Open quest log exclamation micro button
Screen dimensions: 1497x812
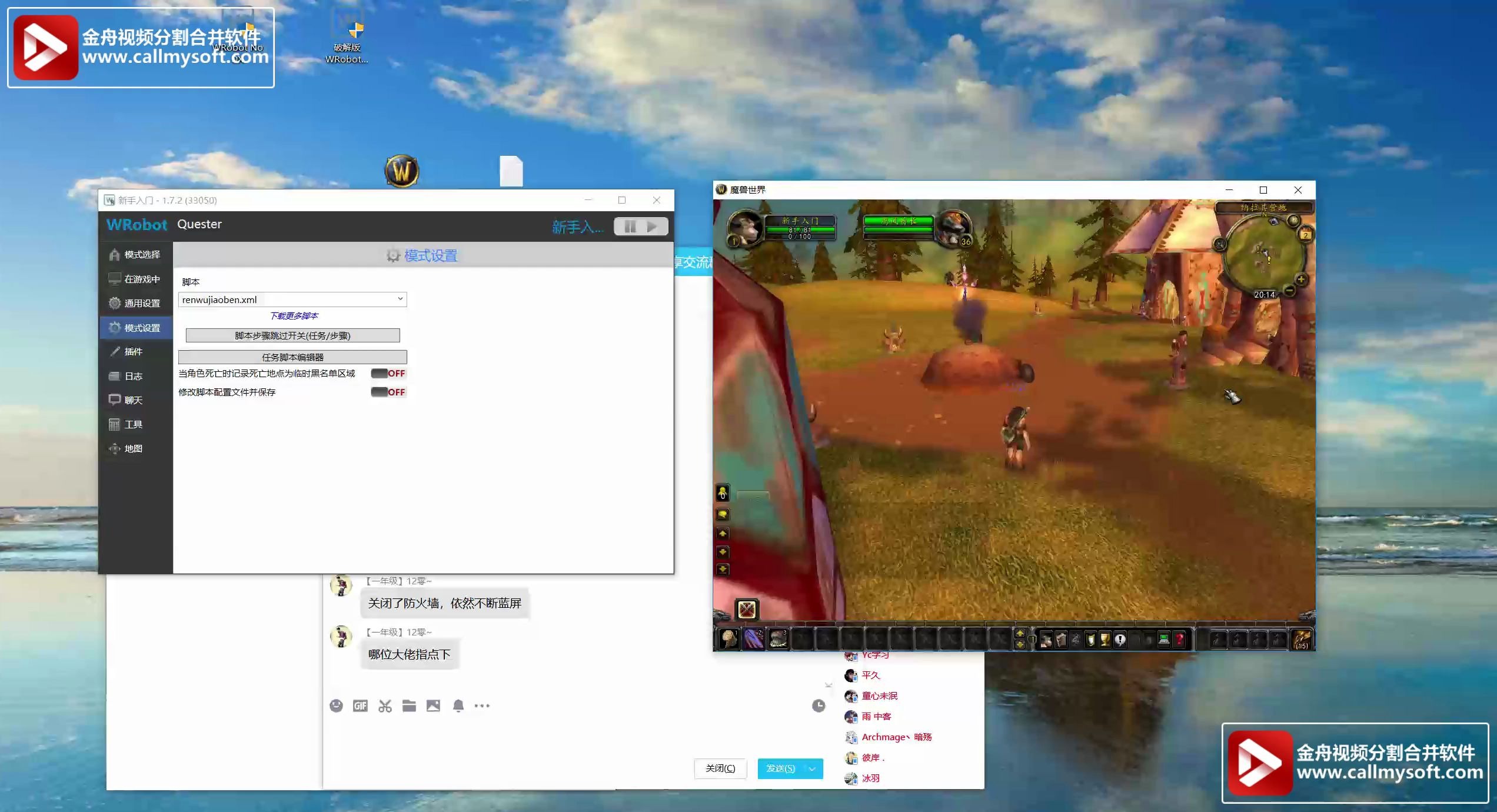1120,640
